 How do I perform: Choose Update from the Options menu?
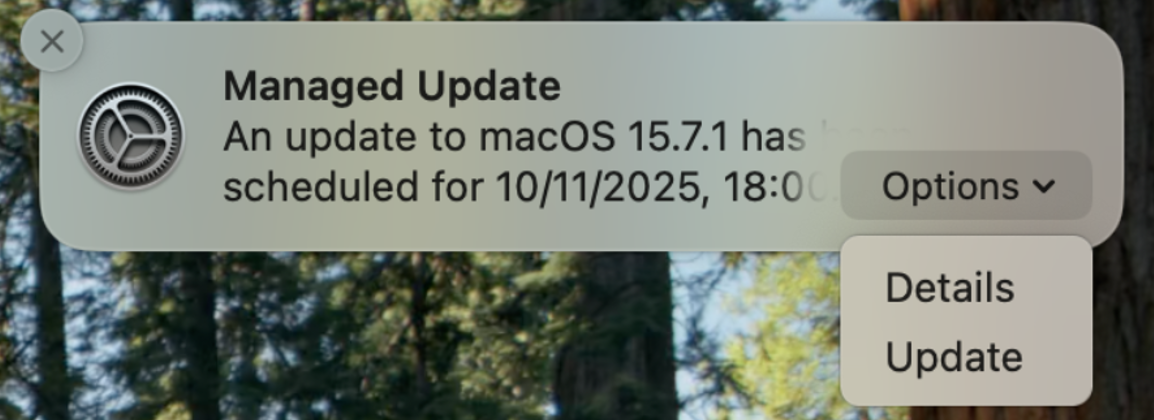point(953,357)
